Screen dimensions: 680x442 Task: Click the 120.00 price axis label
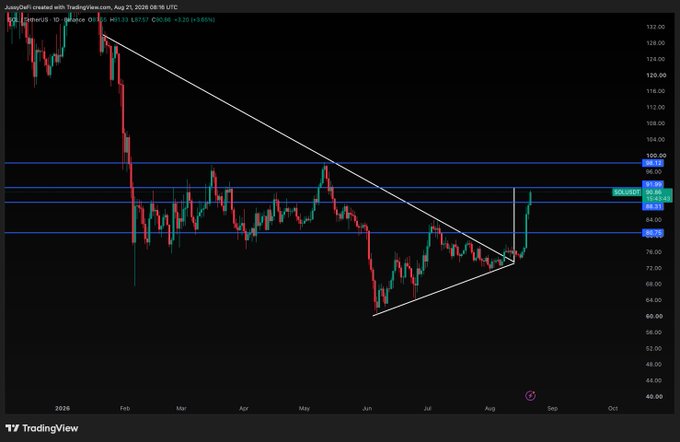(655, 75)
